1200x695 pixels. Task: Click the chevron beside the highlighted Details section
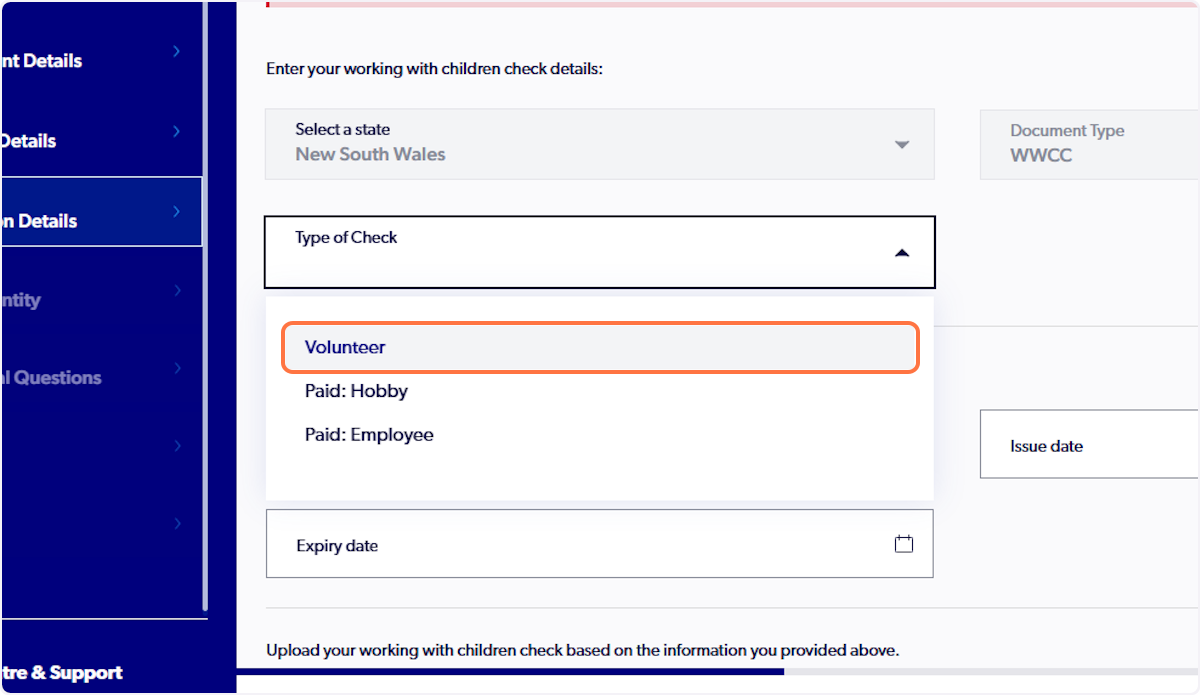[176, 211]
